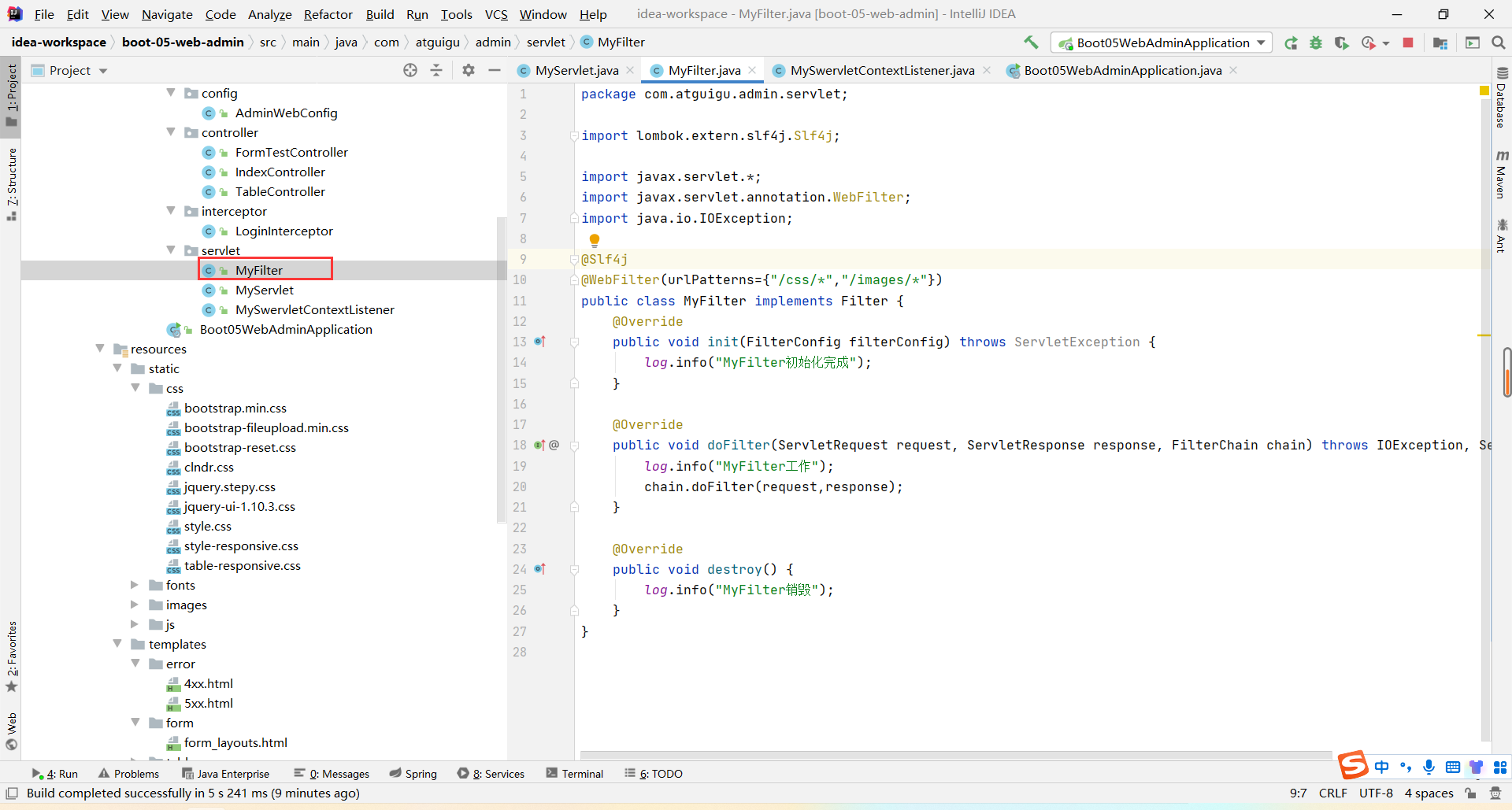Toggle the Structure side panel
This screenshot has width=1512, height=810.
pyautogui.click(x=12, y=183)
